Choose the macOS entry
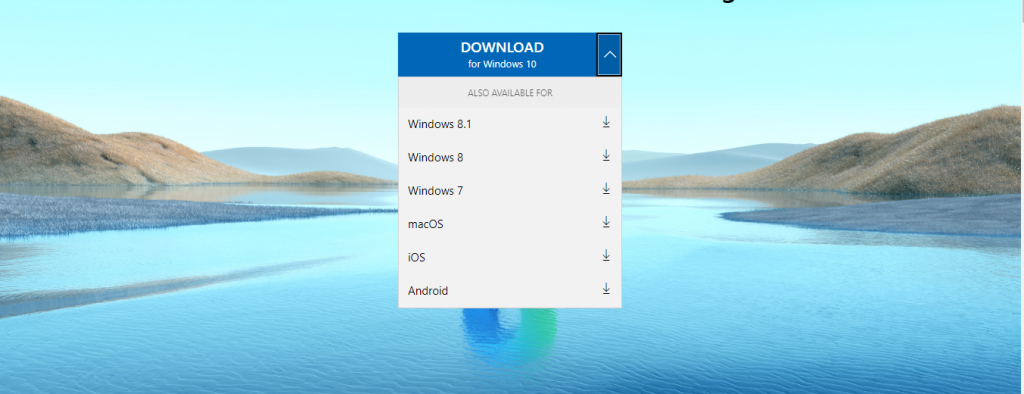The height and width of the screenshot is (394, 1024). pyautogui.click(x=510, y=224)
